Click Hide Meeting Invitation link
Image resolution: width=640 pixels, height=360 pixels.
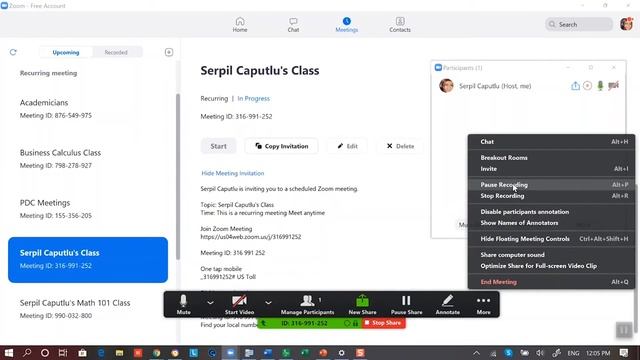pos(233,173)
